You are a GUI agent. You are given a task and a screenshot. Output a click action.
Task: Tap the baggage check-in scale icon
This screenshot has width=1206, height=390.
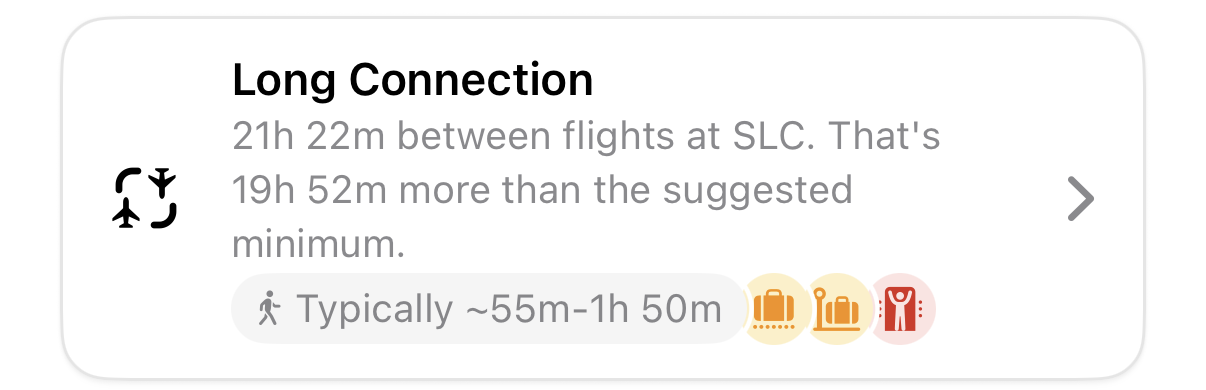coord(837,308)
